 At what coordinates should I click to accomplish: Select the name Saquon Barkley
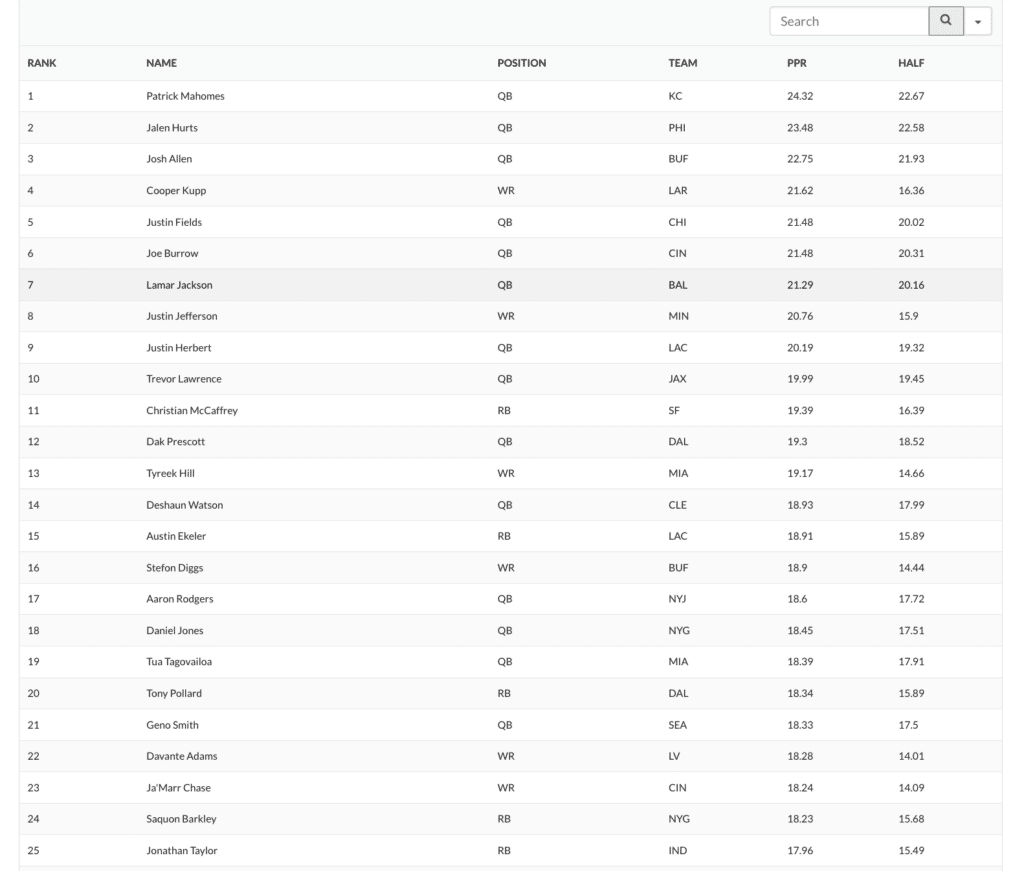coord(181,819)
